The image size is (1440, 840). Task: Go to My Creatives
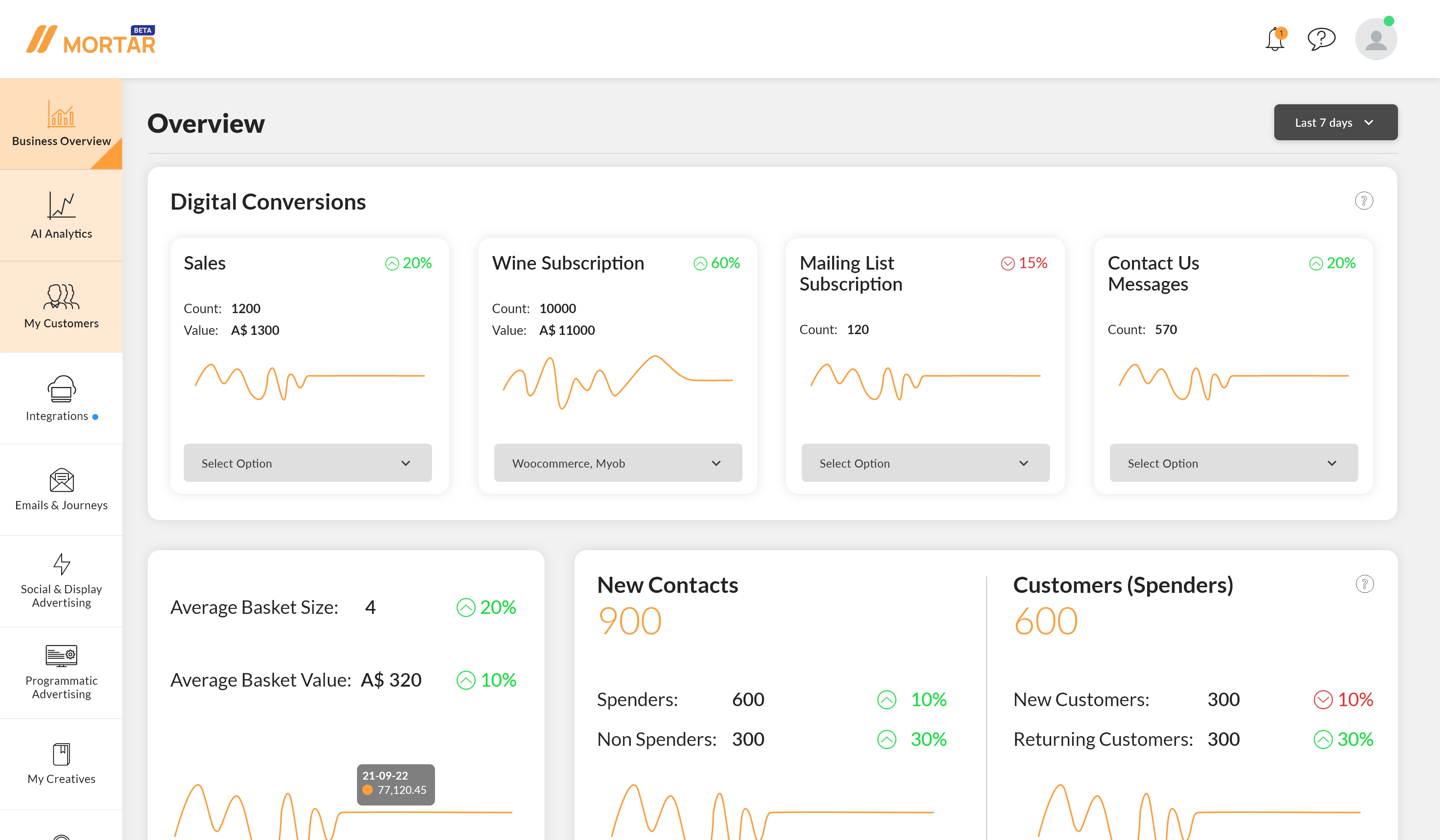tap(61, 764)
